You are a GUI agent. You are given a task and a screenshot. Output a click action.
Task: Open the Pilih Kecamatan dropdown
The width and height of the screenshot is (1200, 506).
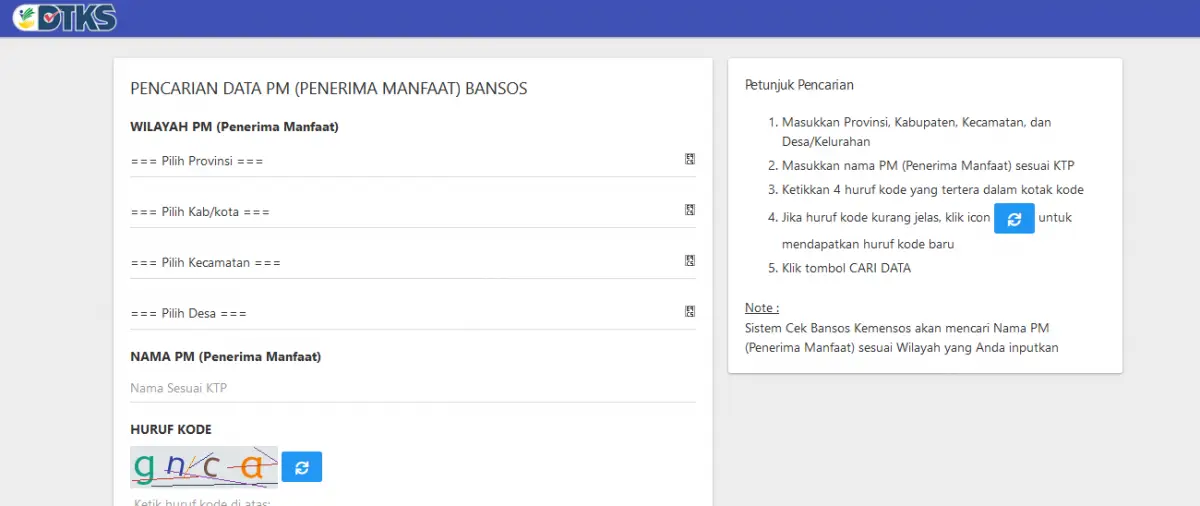click(x=413, y=262)
